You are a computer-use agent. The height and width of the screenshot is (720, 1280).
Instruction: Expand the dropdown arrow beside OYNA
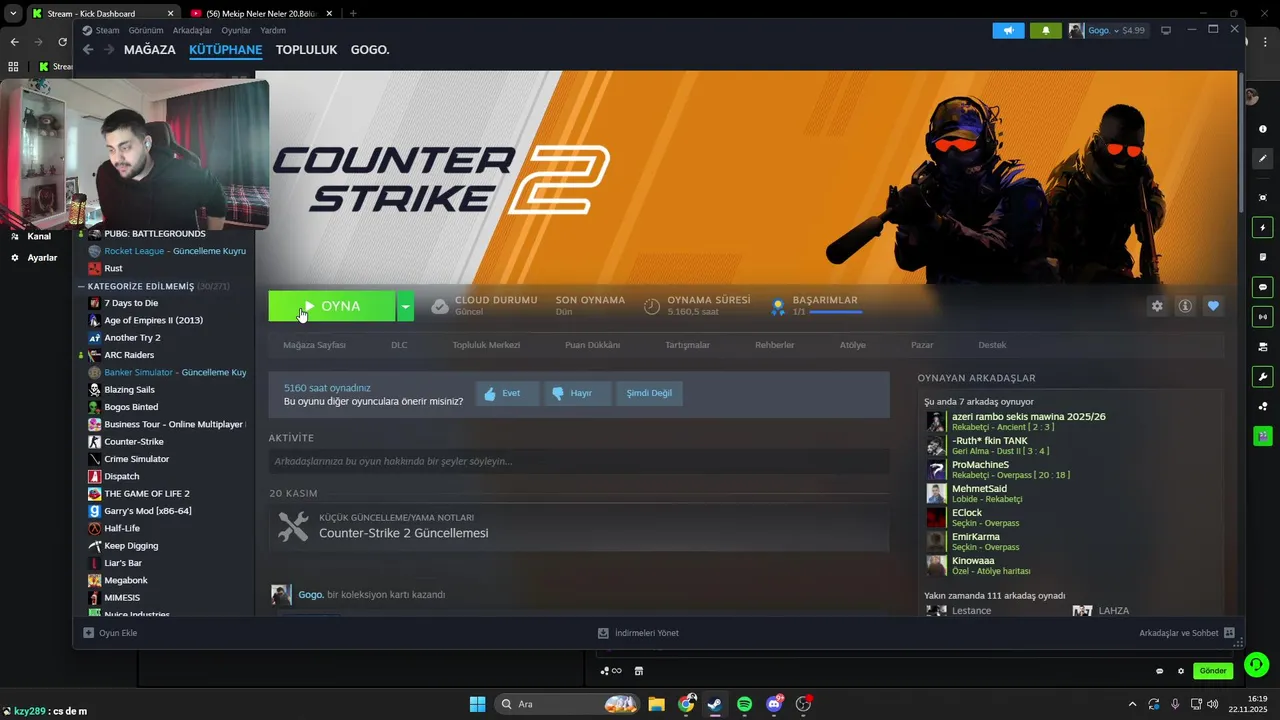point(405,306)
